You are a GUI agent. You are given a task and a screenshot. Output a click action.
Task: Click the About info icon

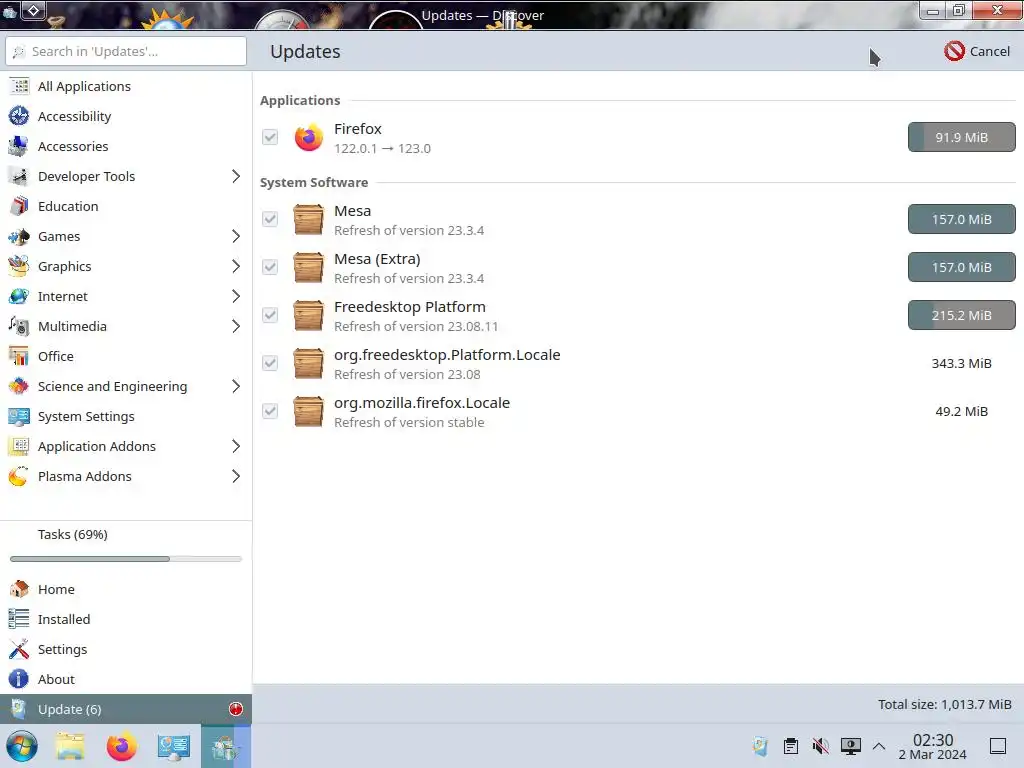coord(19,679)
